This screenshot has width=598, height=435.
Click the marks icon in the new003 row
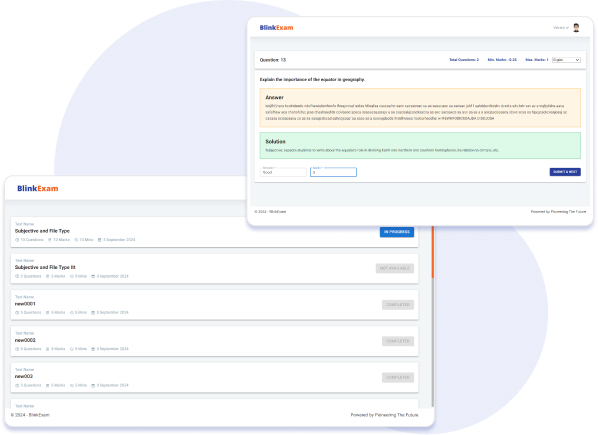point(48,385)
